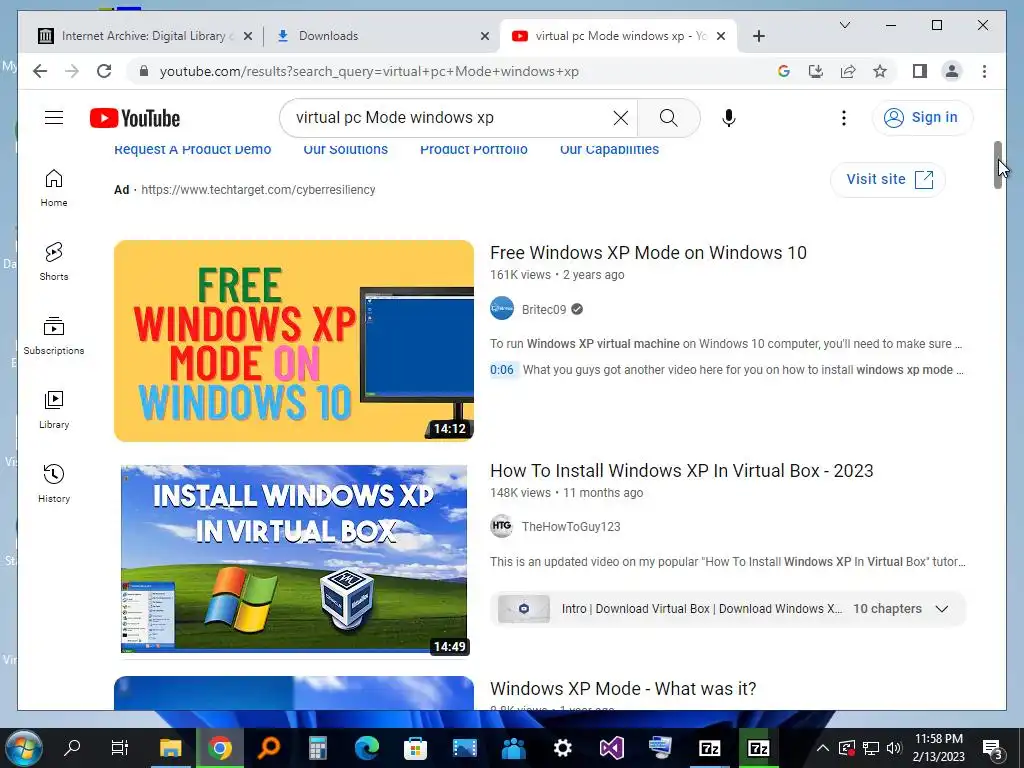The width and height of the screenshot is (1024, 768).
Task: Open Free Windows XP Mode video title
Action: tap(648, 253)
